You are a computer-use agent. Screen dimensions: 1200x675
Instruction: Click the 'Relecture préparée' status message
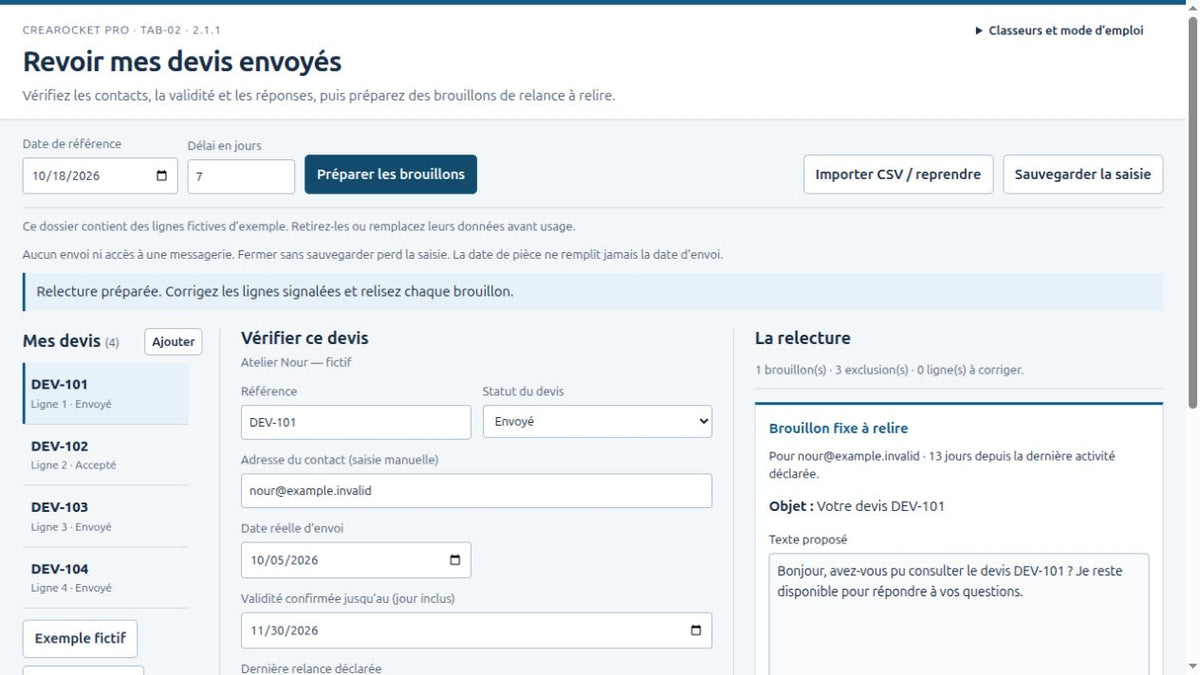[x=593, y=292]
